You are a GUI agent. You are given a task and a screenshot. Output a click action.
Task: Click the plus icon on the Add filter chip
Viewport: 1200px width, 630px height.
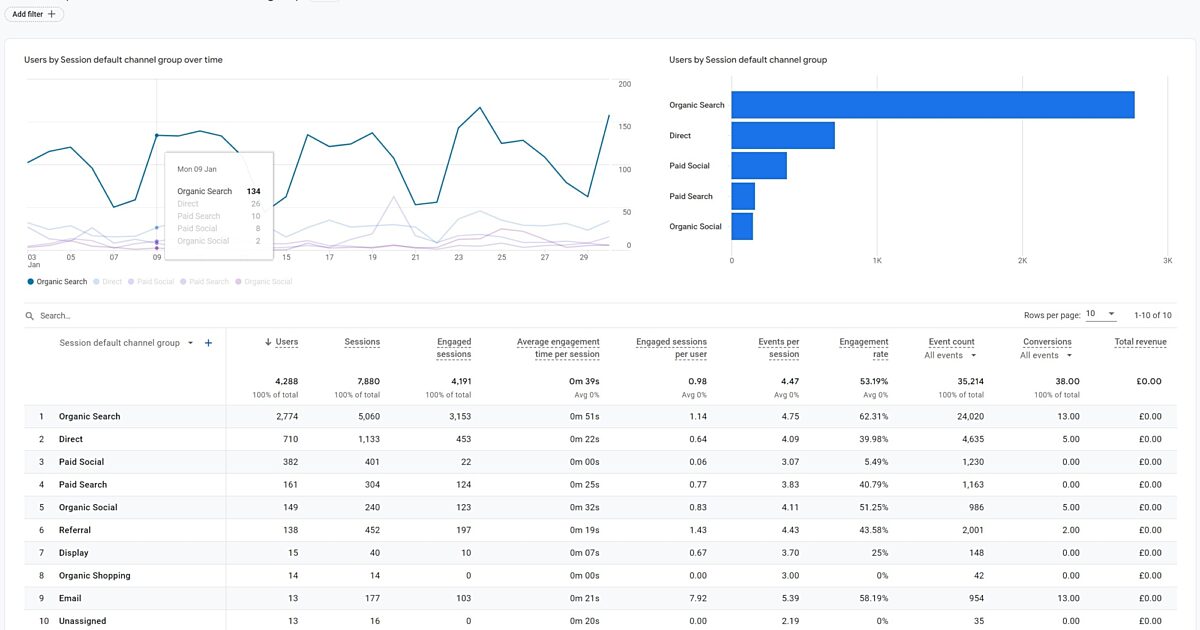(x=50, y=13)
